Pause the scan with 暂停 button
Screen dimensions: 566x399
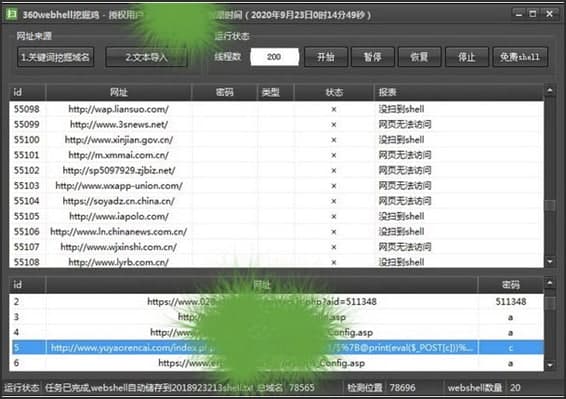coord(373,57)
